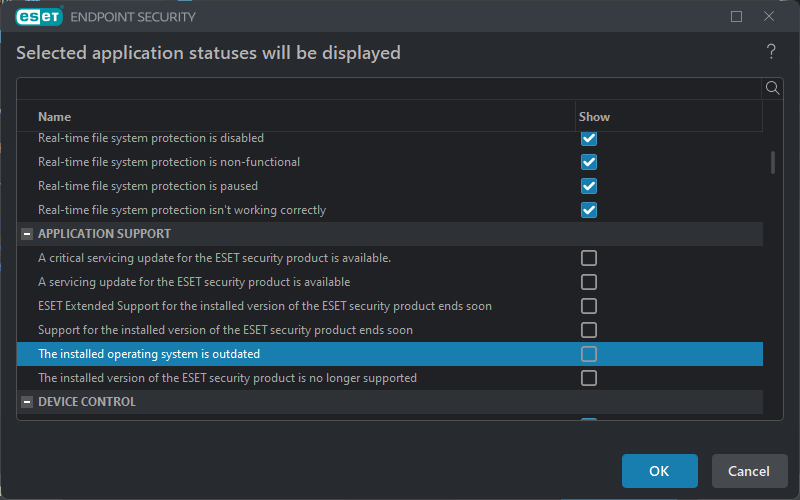Screen dimensions: 800x500
Task: Click the search magnifier icon
Action: pos(772,88)
